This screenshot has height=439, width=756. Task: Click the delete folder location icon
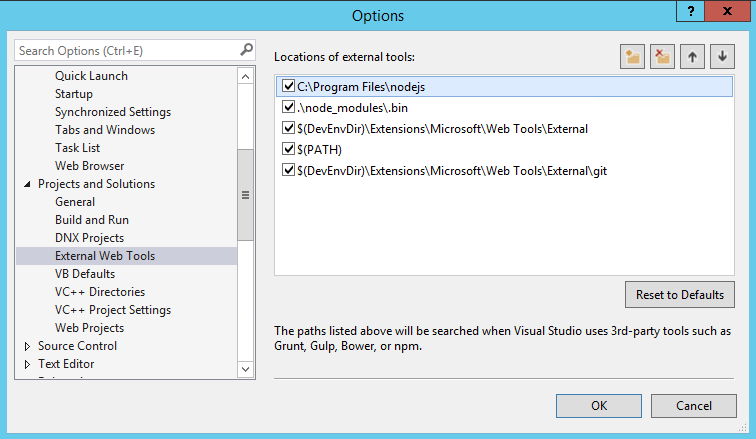pos(661,57)
